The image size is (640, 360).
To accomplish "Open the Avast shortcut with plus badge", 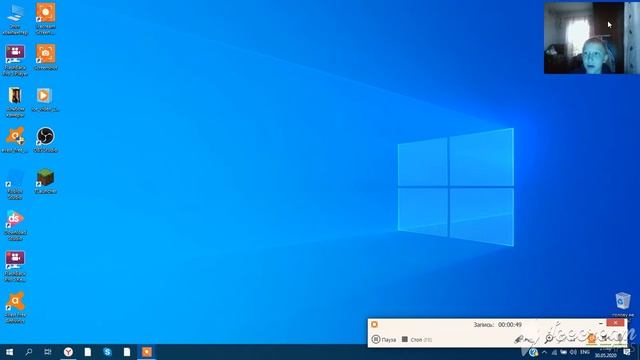I will (x=15, y=140).
